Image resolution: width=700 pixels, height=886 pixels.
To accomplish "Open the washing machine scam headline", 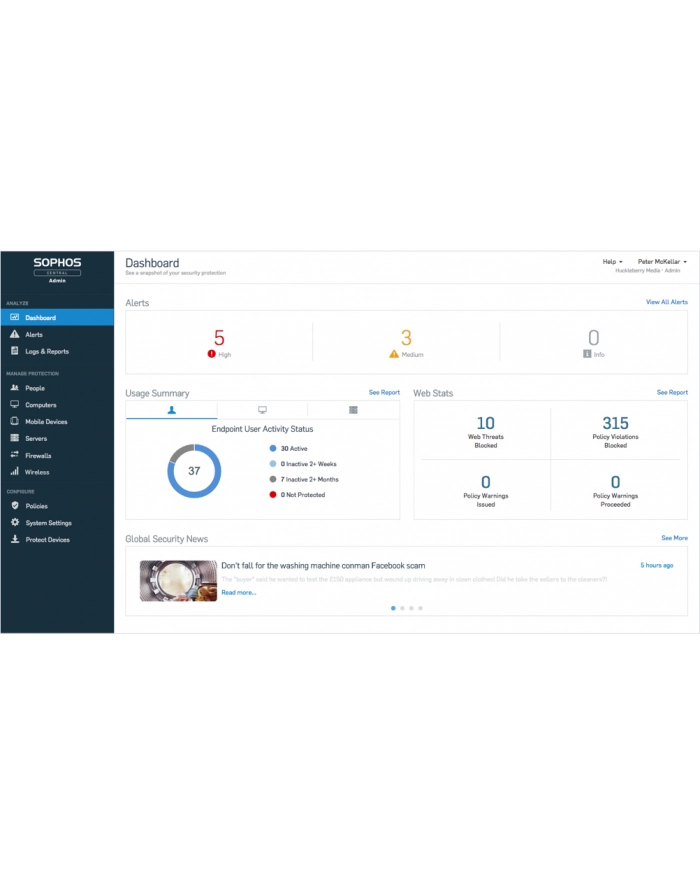I will 323,565.
